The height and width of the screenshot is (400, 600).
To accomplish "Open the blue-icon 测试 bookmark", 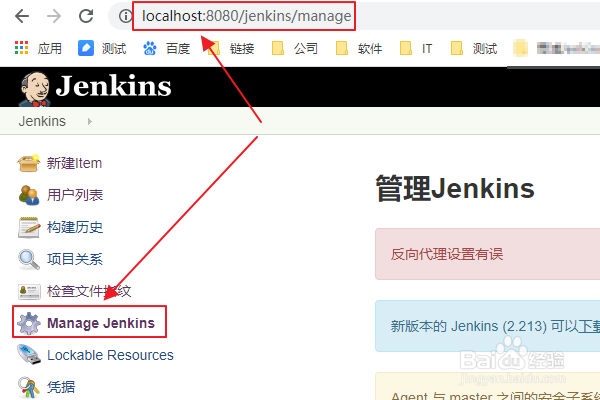I will click(x=102, y=49).
